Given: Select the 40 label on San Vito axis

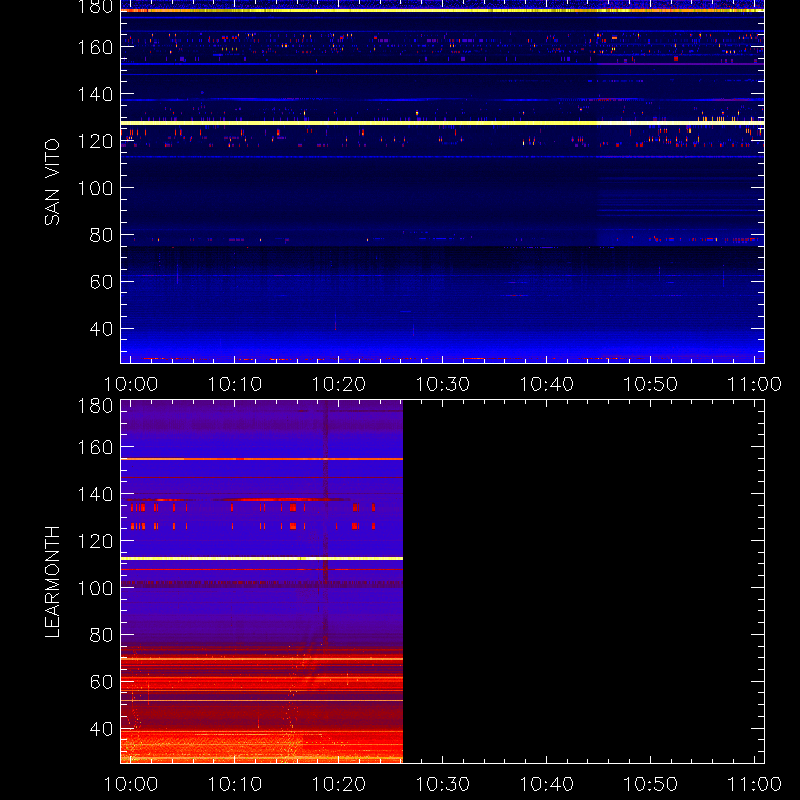Looking at the screenshot, I should tap(101, 329).
